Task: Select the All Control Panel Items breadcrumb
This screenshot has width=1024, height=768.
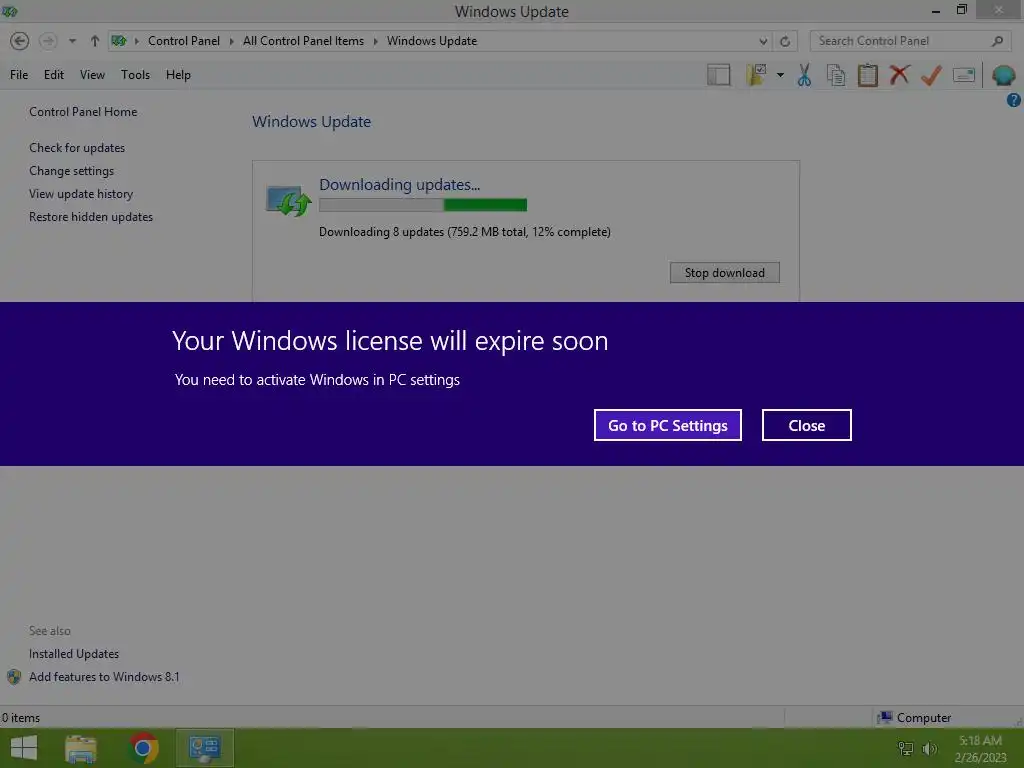Action: click(x=303, y=41)
